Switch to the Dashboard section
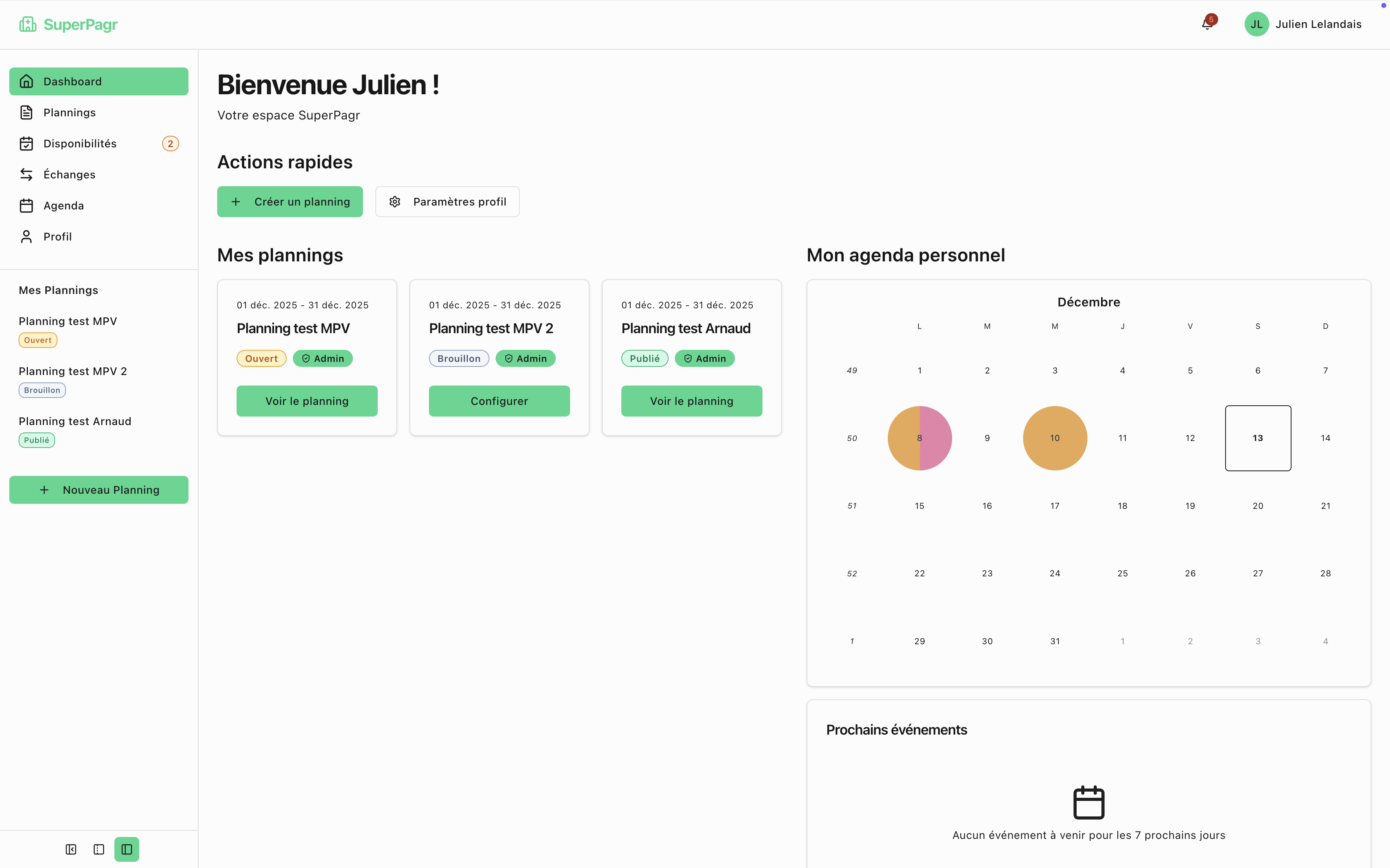 pos(72,81)
